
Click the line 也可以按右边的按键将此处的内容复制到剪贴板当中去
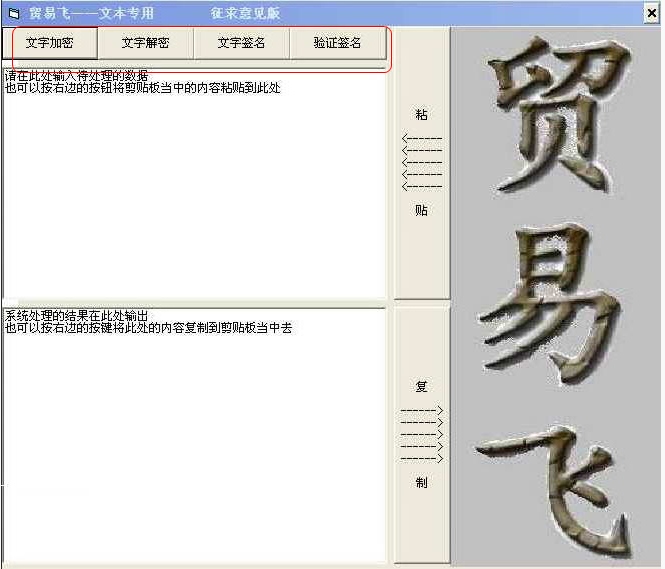coord(148,327)
